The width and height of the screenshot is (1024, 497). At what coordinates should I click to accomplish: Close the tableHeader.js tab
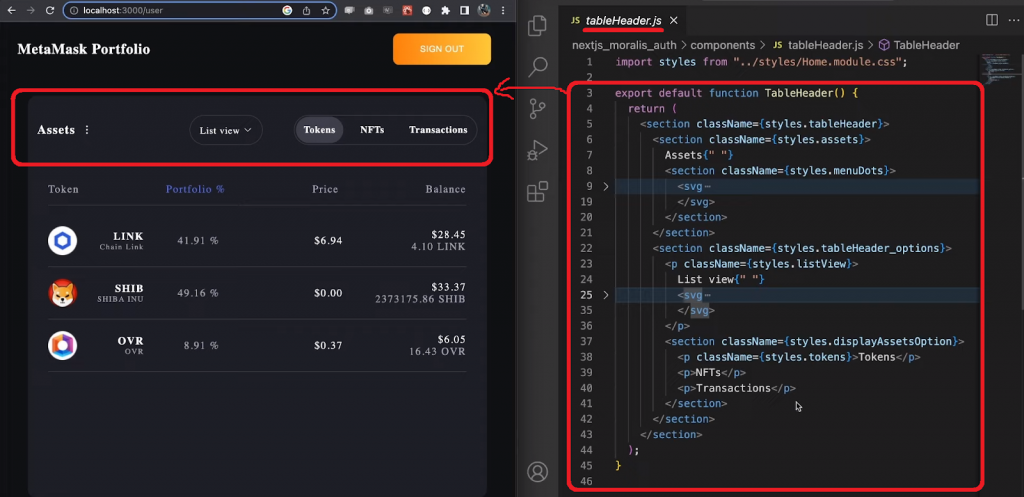point(674,21)
